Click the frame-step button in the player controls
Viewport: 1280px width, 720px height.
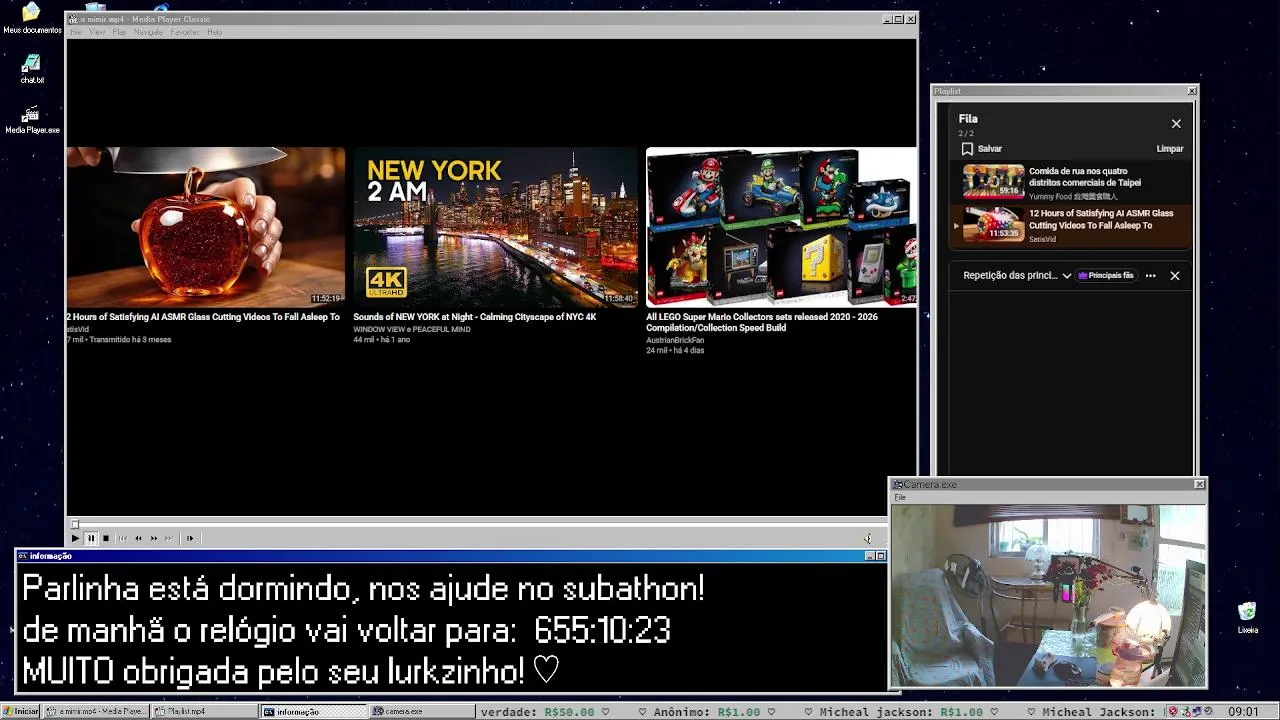coord(190,538)
